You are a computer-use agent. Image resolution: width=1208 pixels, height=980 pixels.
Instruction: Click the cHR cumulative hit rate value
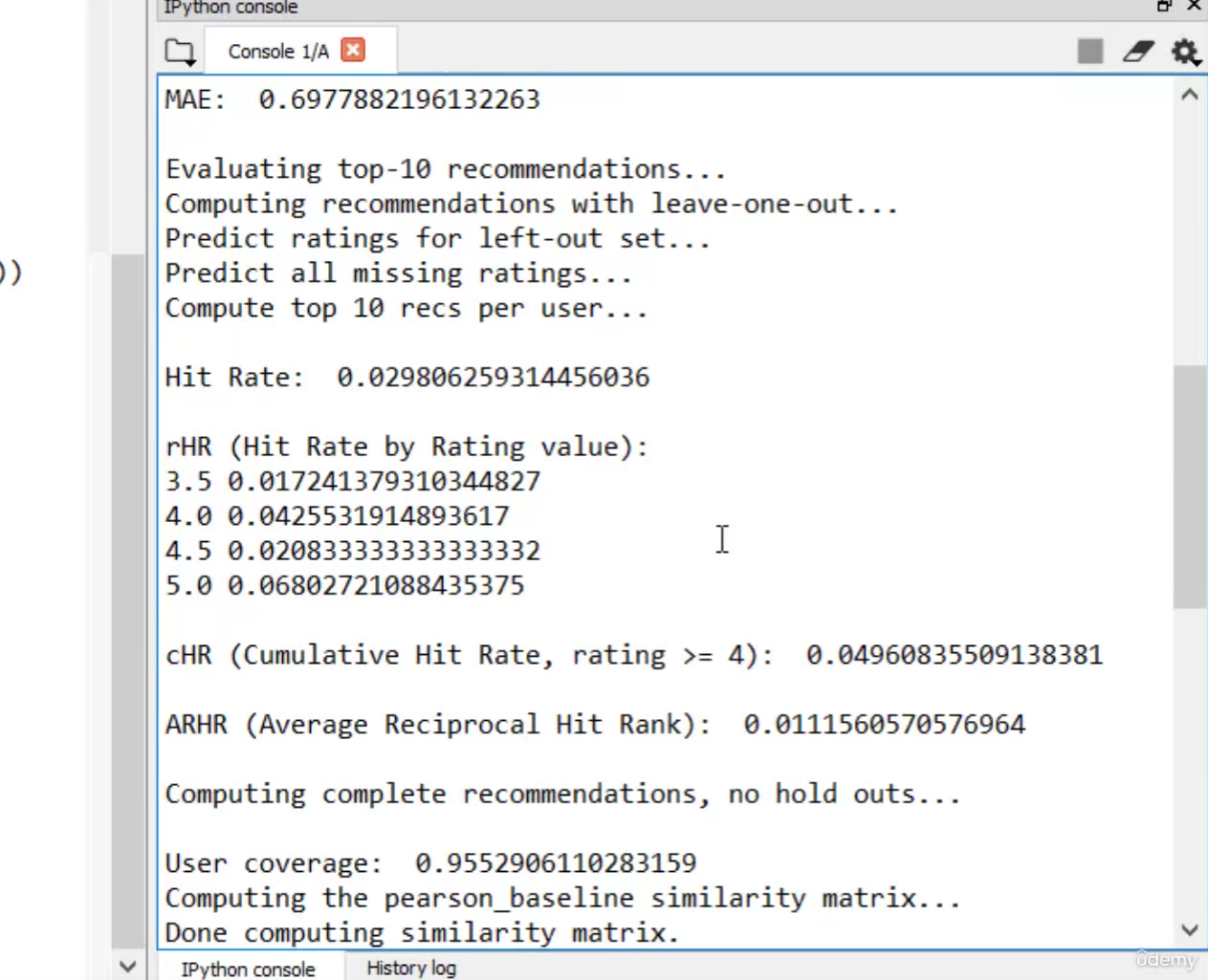pyautogui.click(x=954, y=655)
